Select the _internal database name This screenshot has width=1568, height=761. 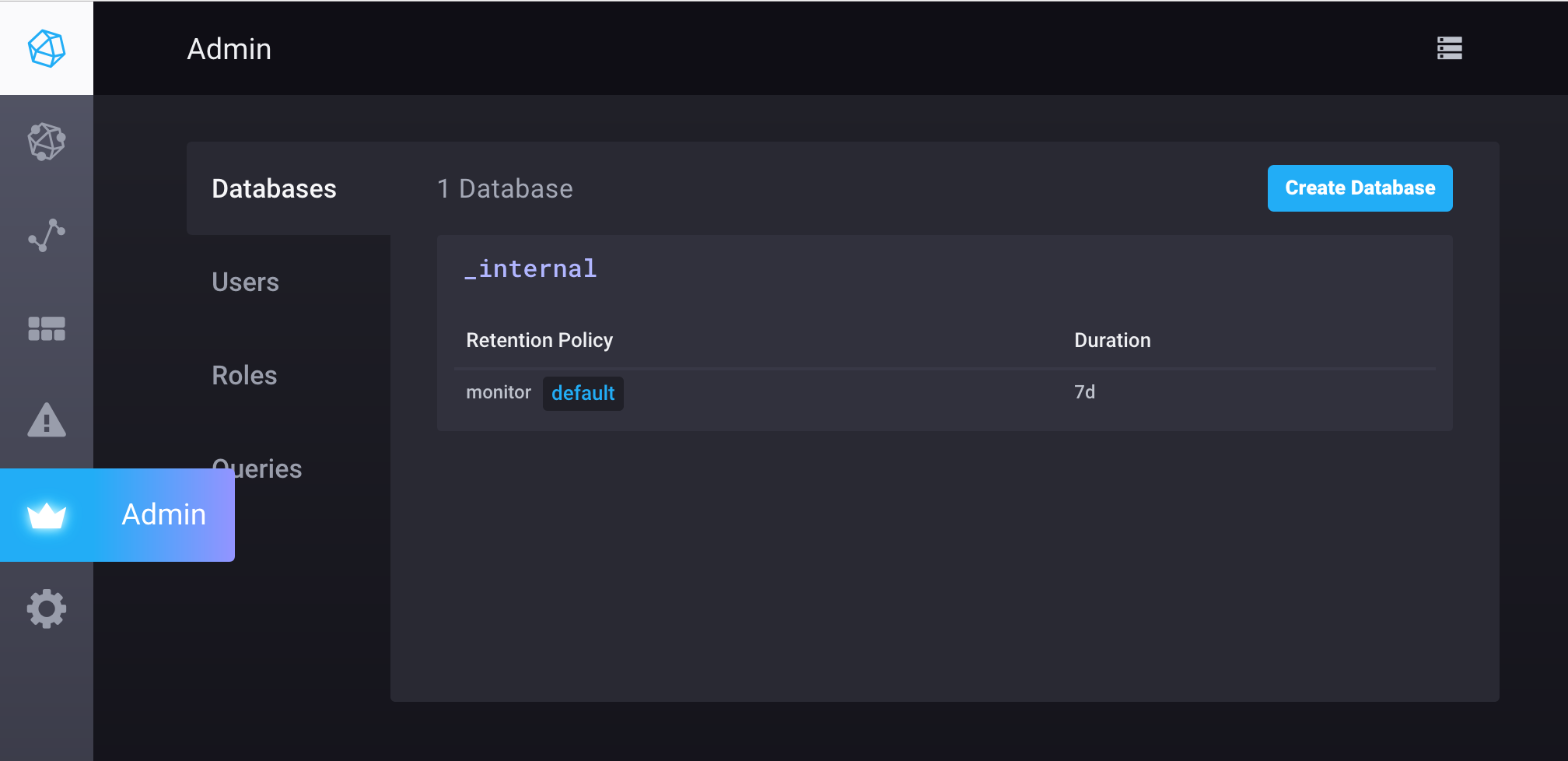tap(530, 268)
